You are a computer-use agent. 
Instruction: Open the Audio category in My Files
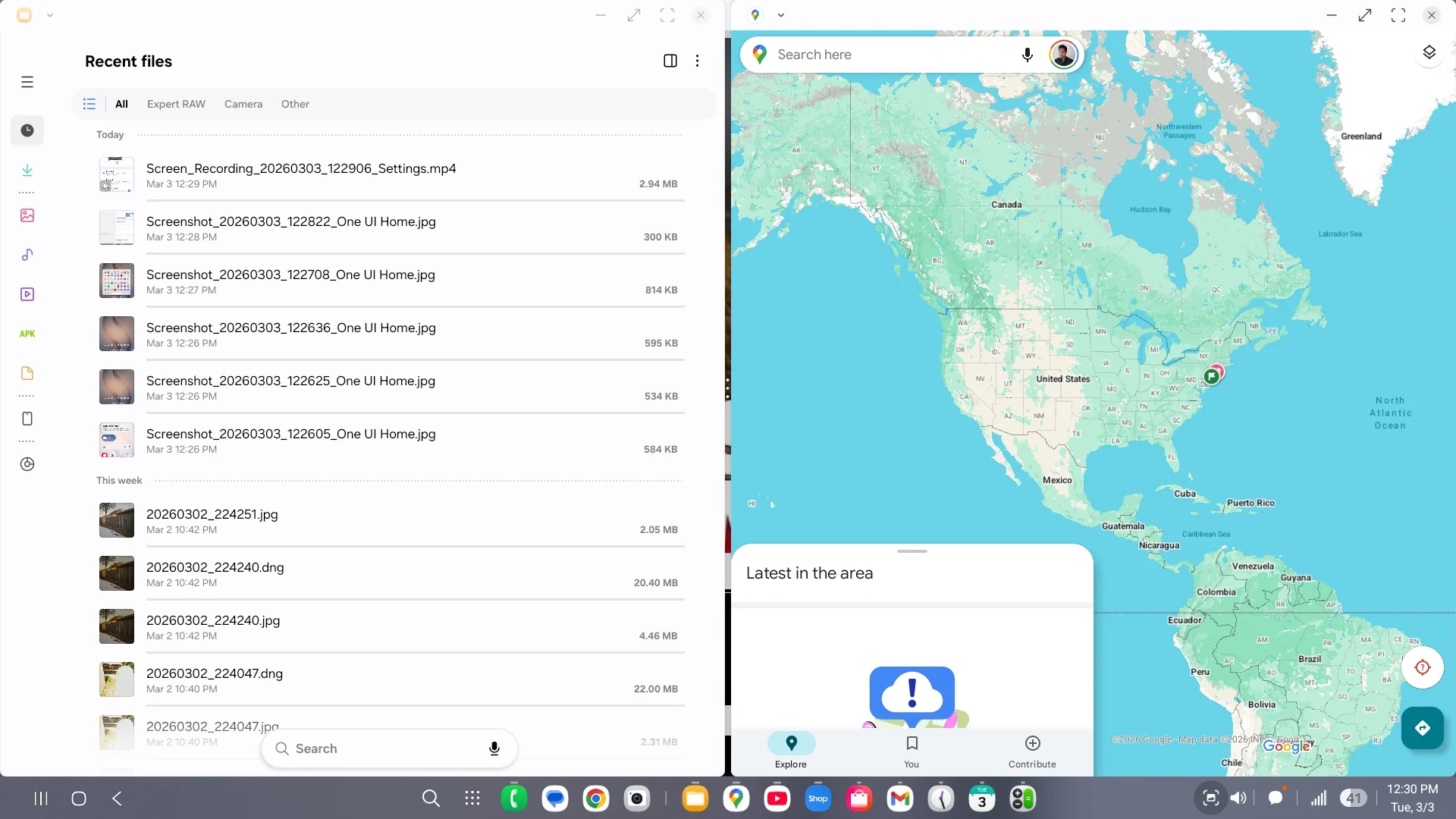(x=27, y=255)
